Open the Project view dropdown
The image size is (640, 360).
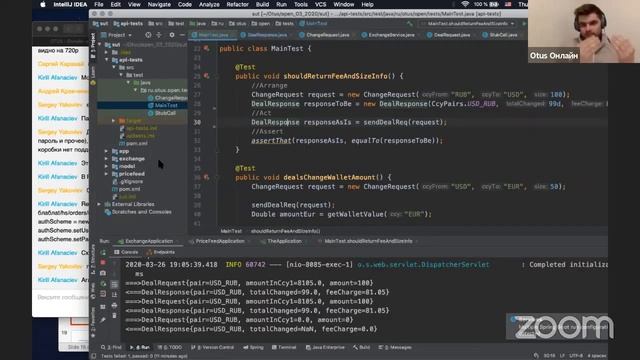click(116, 35)
